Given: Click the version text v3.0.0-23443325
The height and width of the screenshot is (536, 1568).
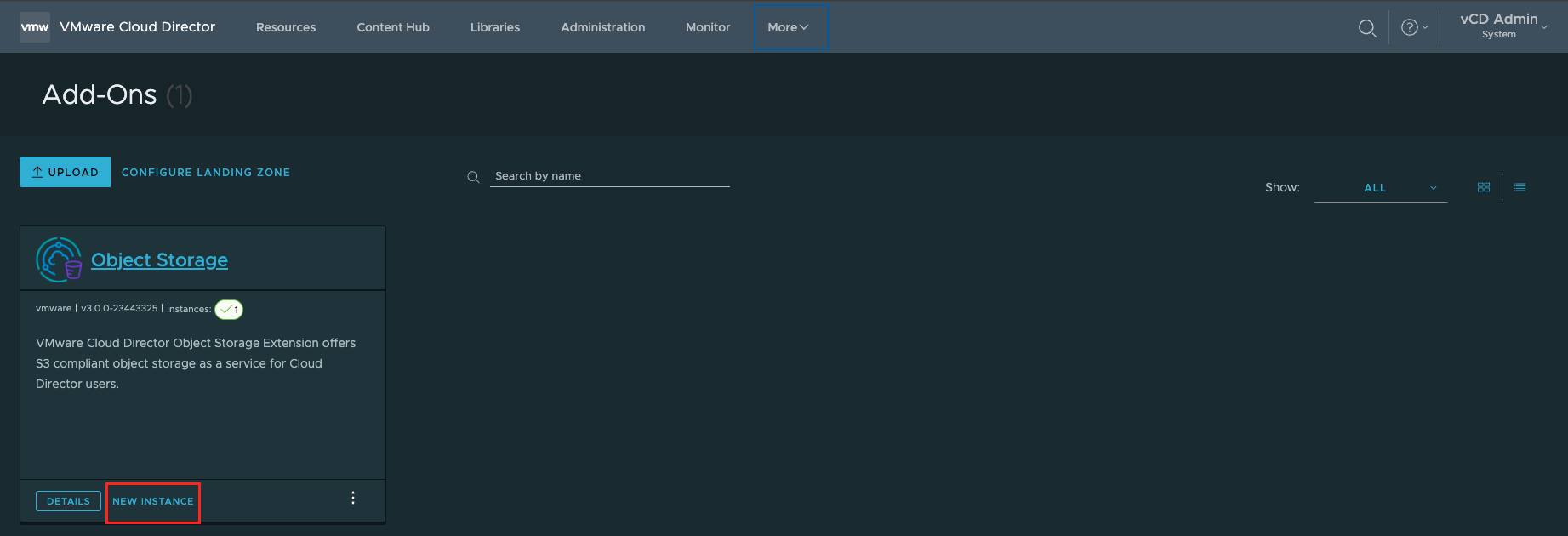Looking at the screenshot, I should click(119, 308).
